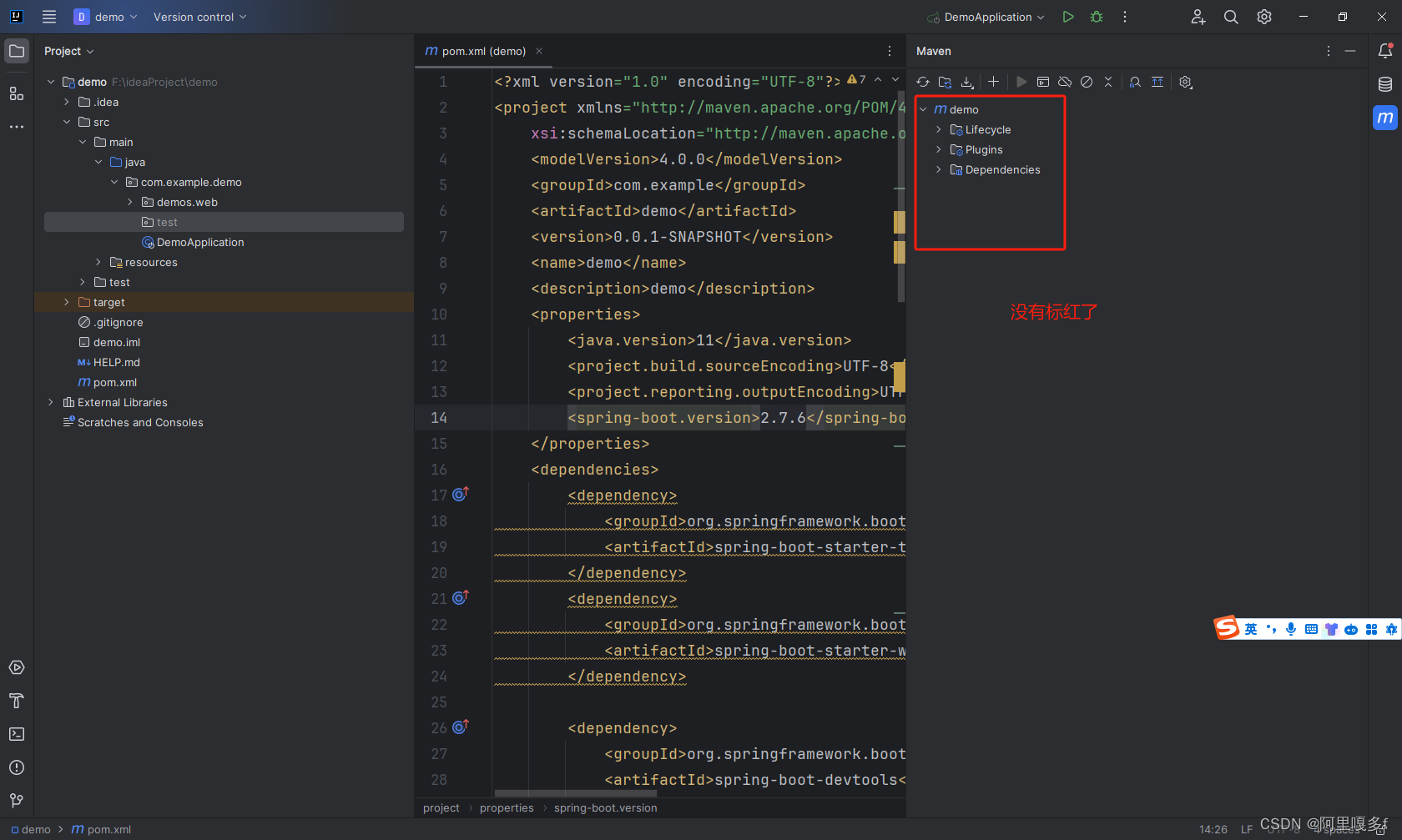
Task: Open the demo project dropdown
Action: pos(106,17)
